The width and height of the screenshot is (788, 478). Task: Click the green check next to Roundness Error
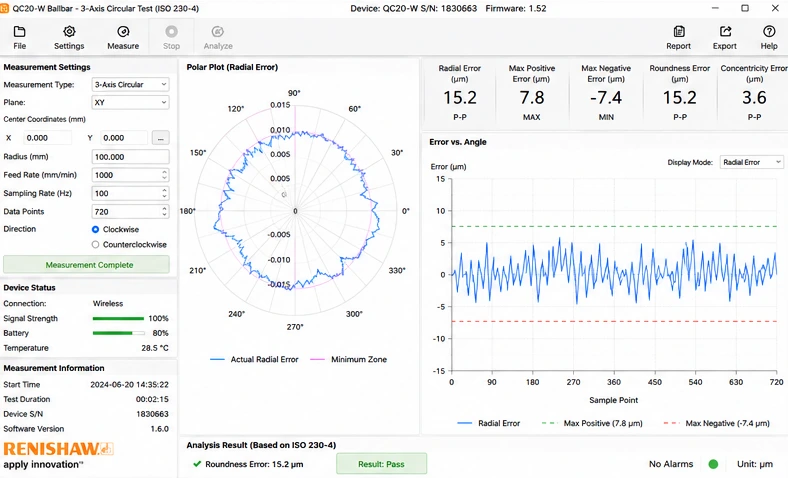click(197, 464)
